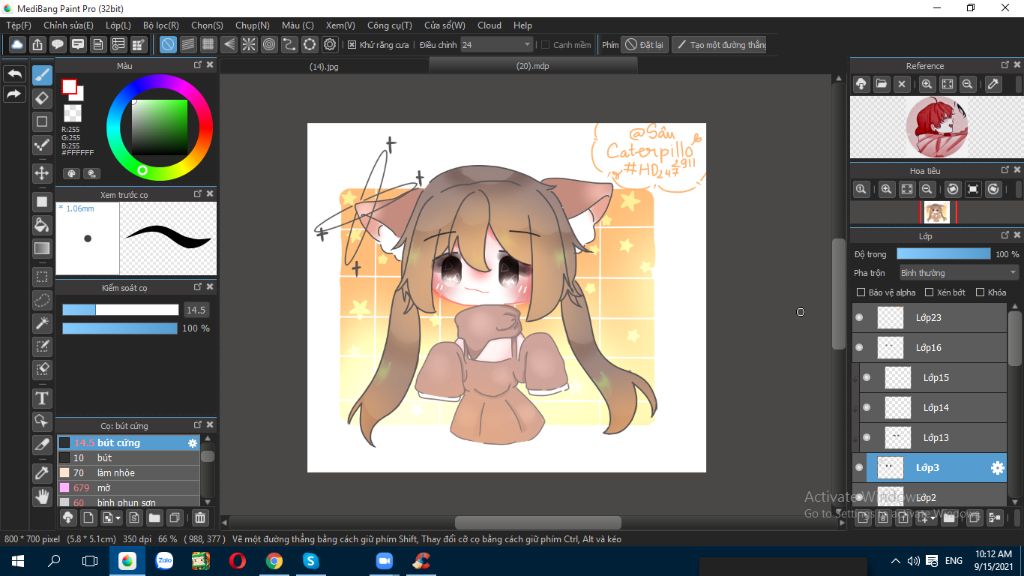
Task: Open the cloud save icon in toolbar
Action: coord(17,44)
